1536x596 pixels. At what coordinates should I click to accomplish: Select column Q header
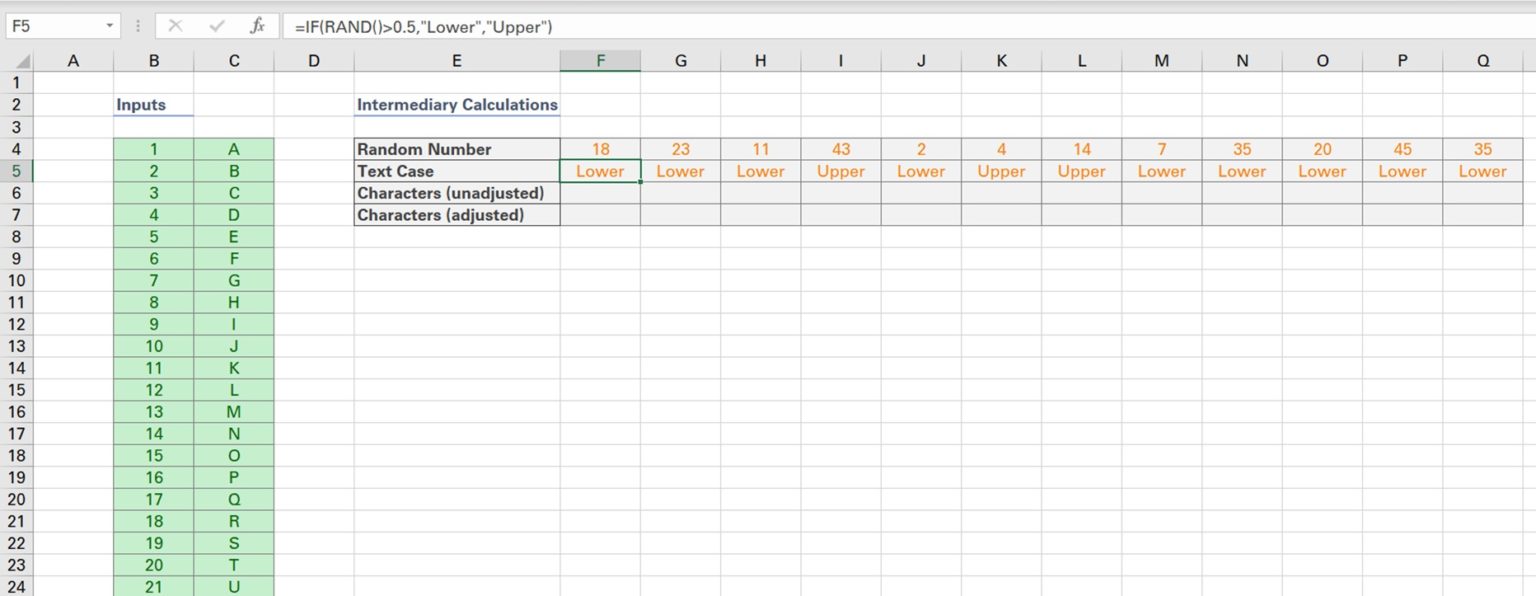pyautogui.click(x=1482, y=60)
